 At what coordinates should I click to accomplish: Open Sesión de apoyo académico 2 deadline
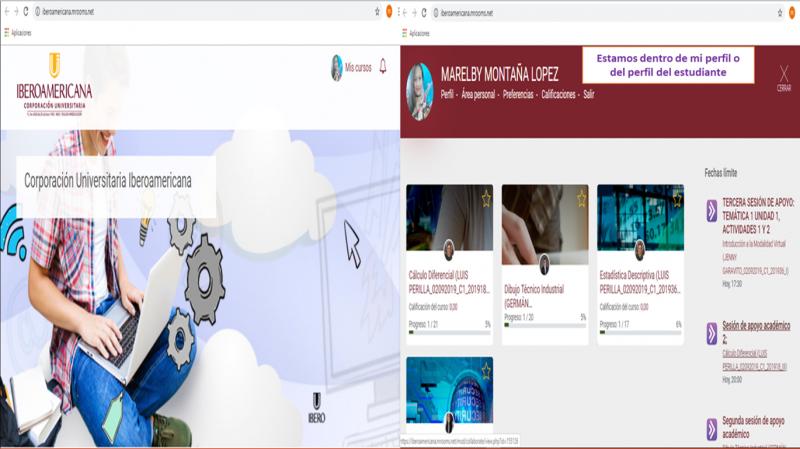coord(756,332)
